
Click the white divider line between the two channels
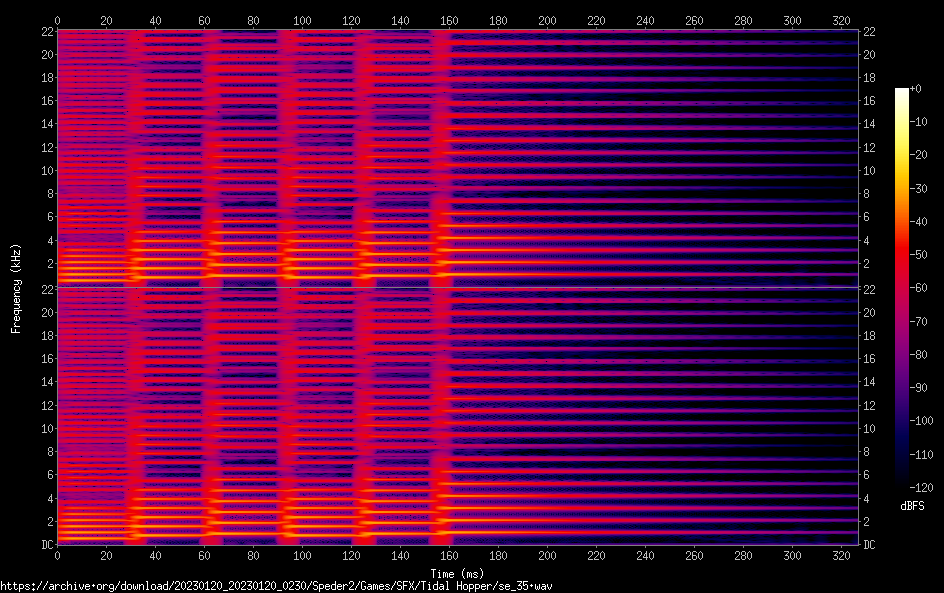(457, 287)
